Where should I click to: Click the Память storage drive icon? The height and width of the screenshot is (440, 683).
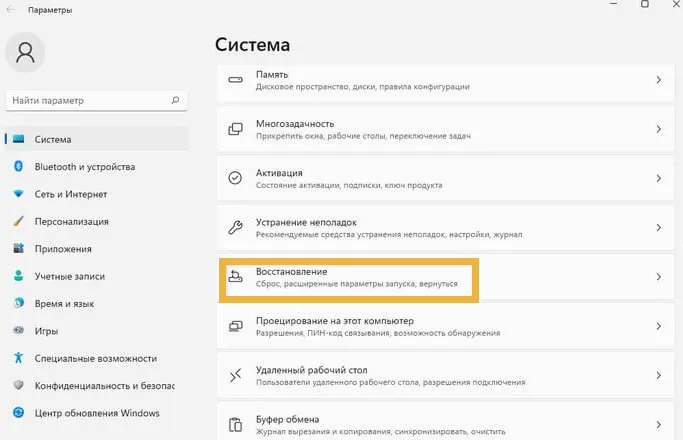pos(235,80)
